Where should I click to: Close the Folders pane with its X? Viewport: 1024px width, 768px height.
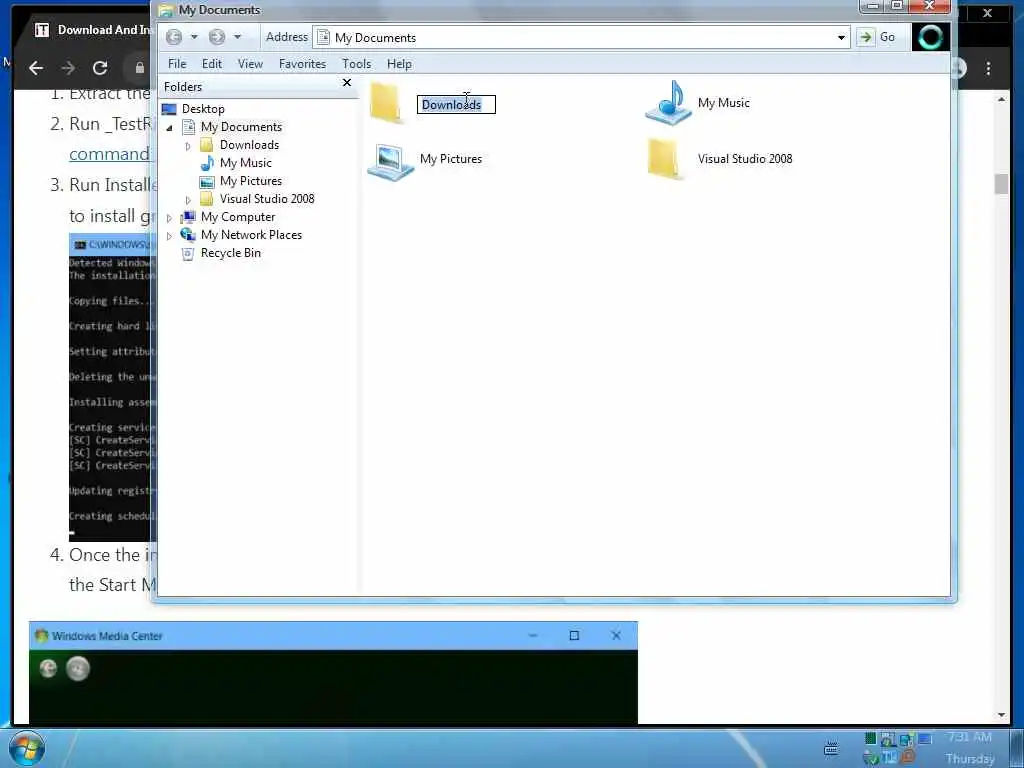click(x=347, y=83)
